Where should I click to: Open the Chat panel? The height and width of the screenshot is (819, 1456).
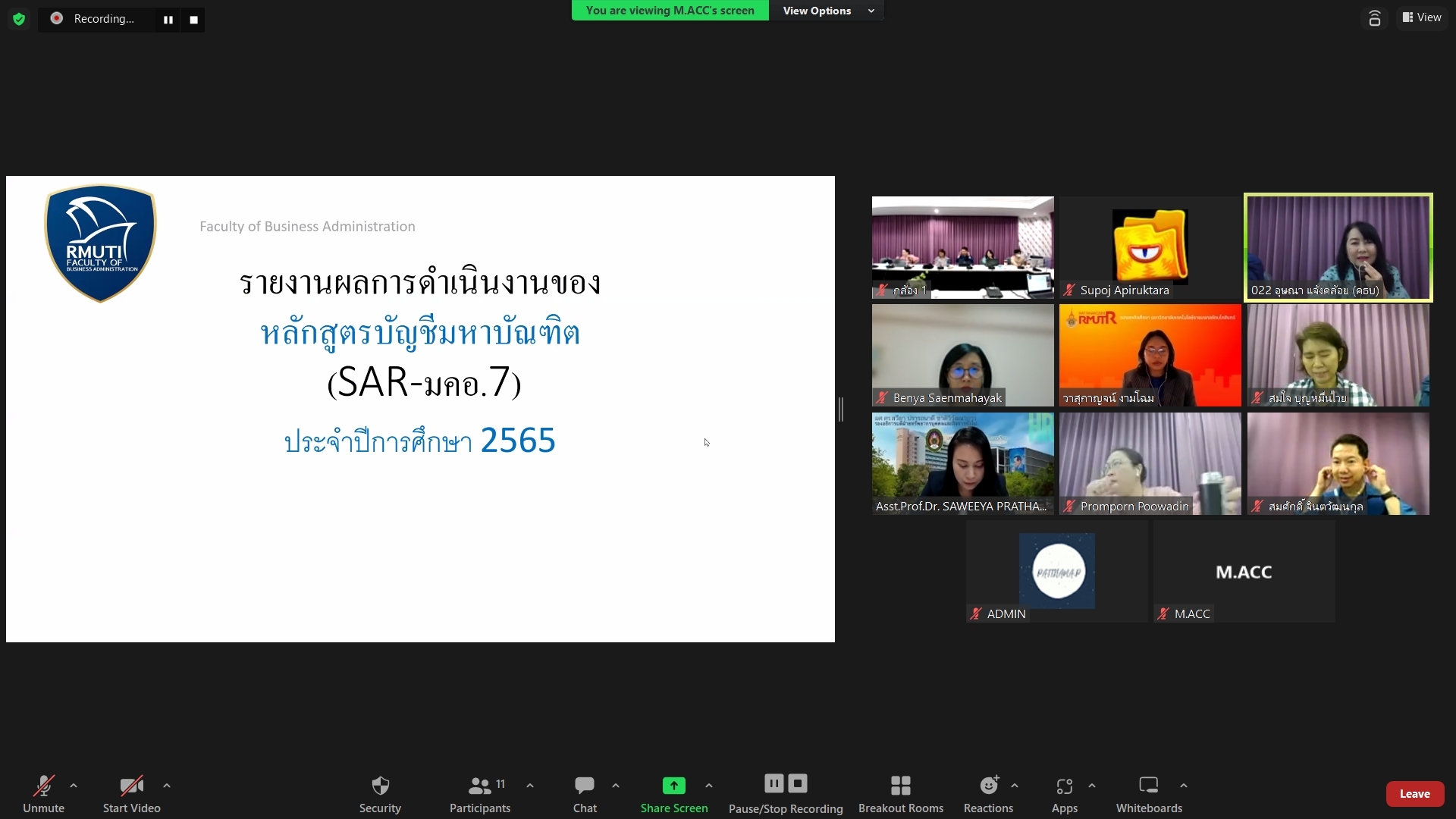tap(585, 794)
